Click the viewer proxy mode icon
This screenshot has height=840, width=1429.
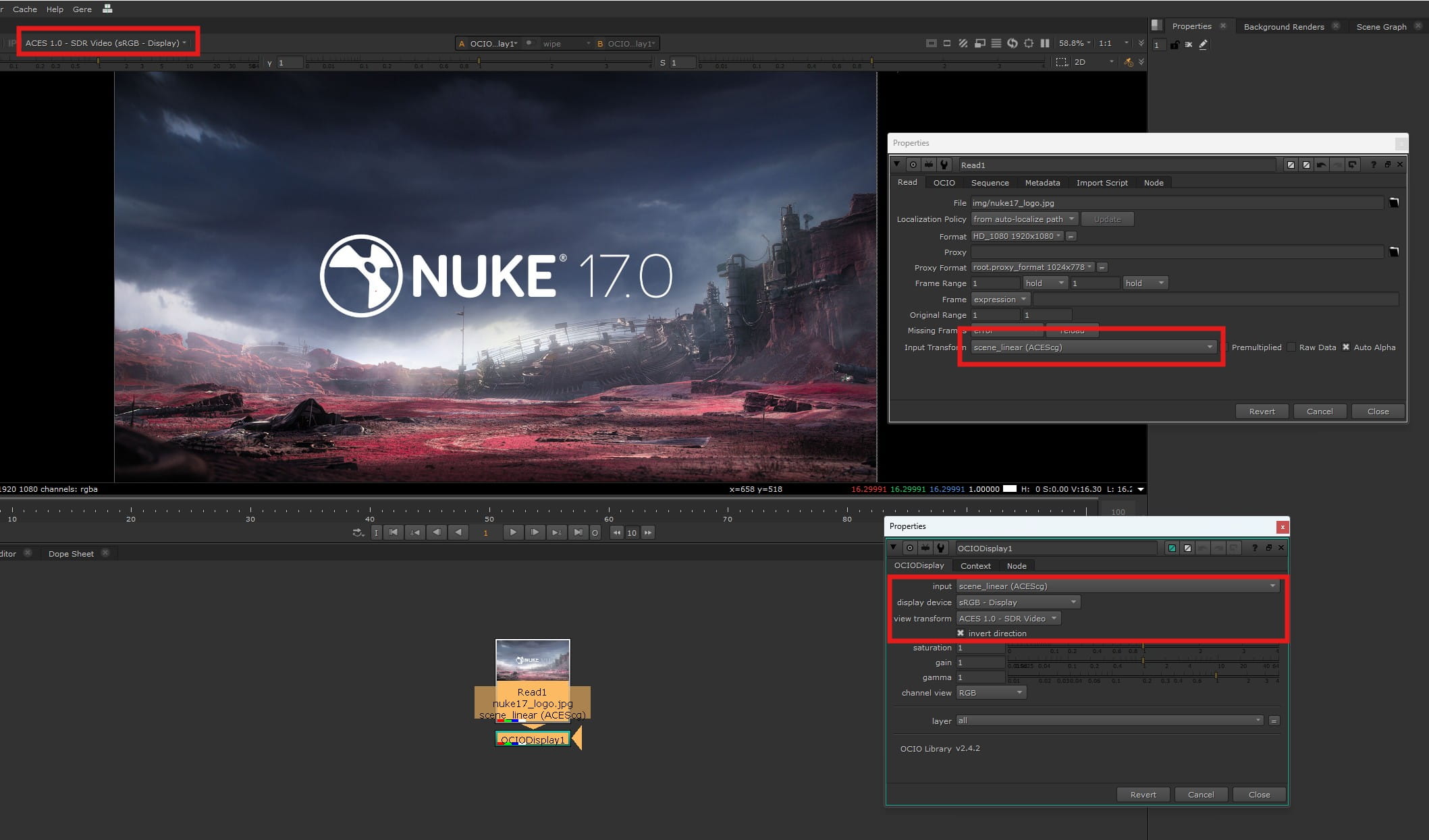tap(980, 43)
